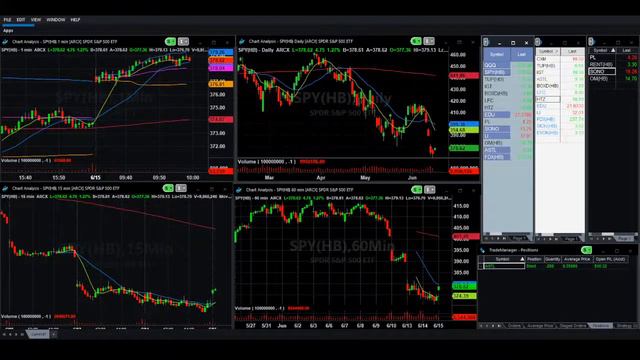640x360 pixels.
Task: Select EDU in blue watchlist
Action: pyautogui.click(x=497, y=115)
